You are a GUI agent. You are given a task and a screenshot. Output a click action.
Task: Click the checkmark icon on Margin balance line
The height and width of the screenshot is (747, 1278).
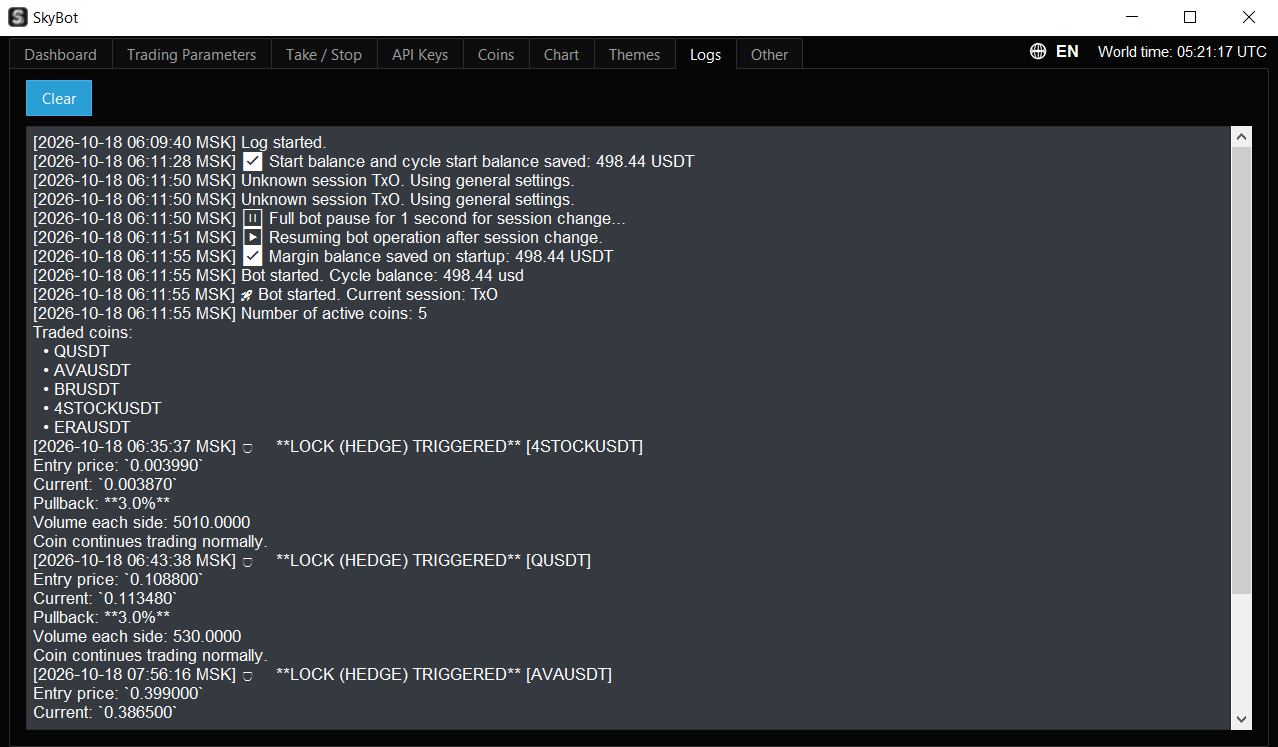pyautogui.click(x=253, y=257)
